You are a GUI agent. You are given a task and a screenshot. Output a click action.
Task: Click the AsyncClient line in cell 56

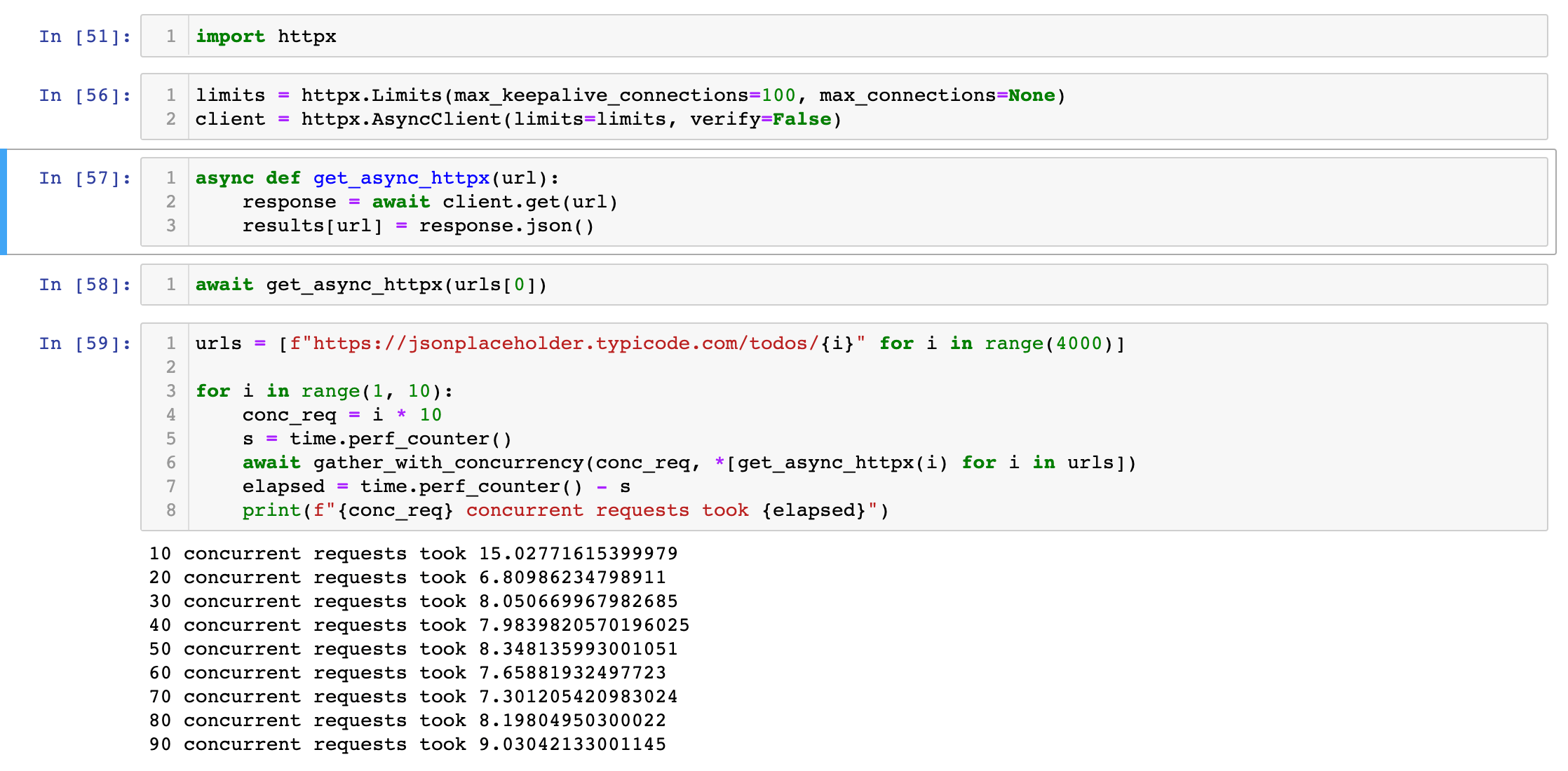[518, 119]
